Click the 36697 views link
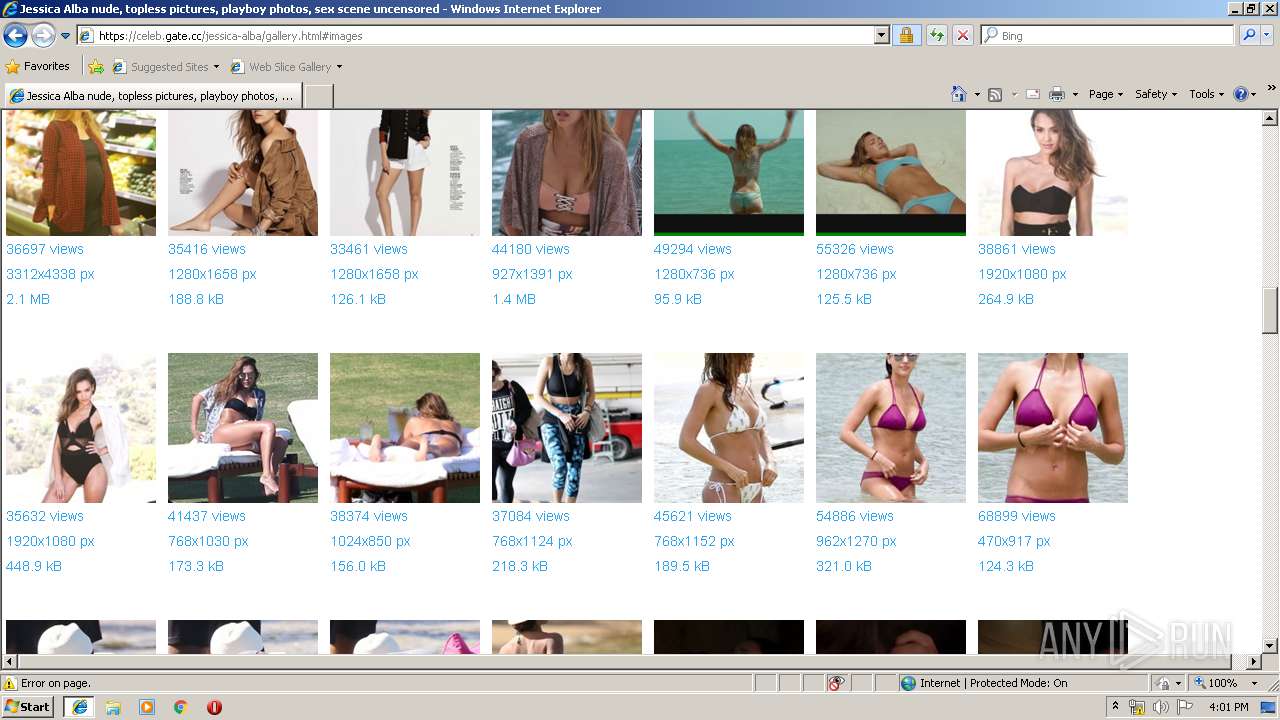The image size is (1280, 720). coord(45,249)
